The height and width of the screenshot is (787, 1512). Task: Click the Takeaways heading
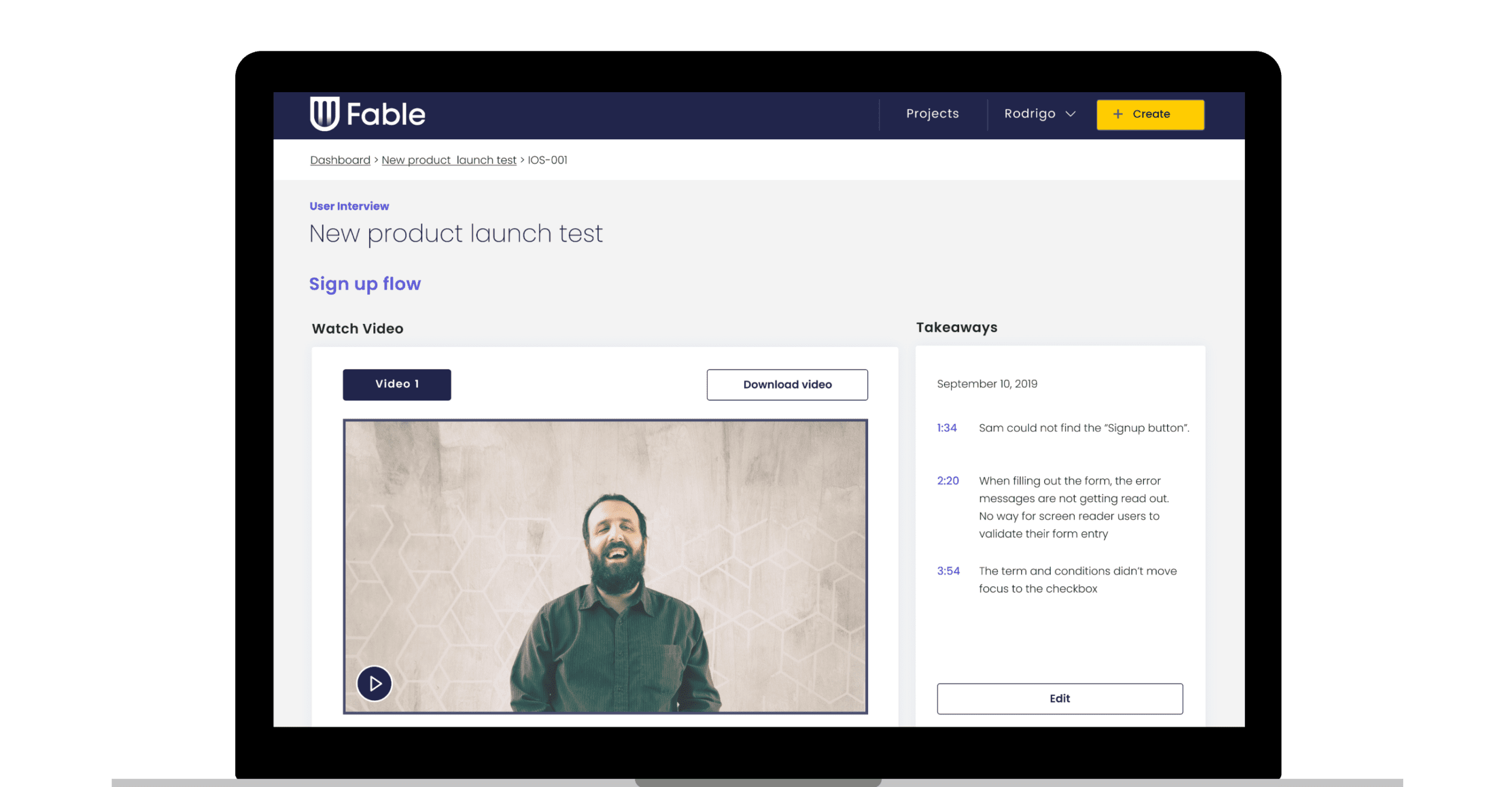(956, 328)
